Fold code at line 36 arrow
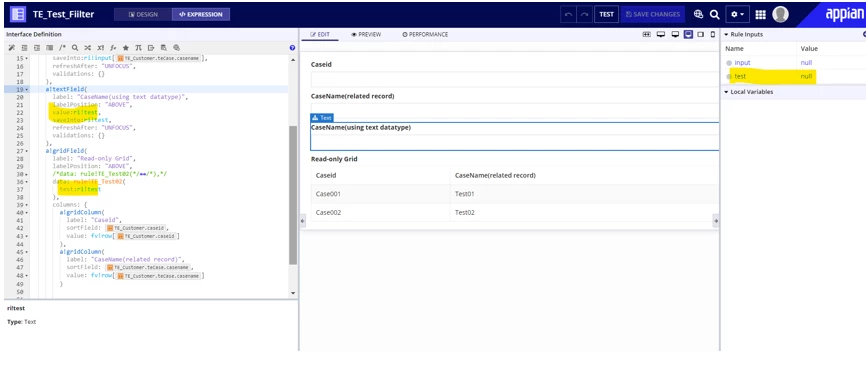Viewport: 866px width, 370px height. [27, 182]
